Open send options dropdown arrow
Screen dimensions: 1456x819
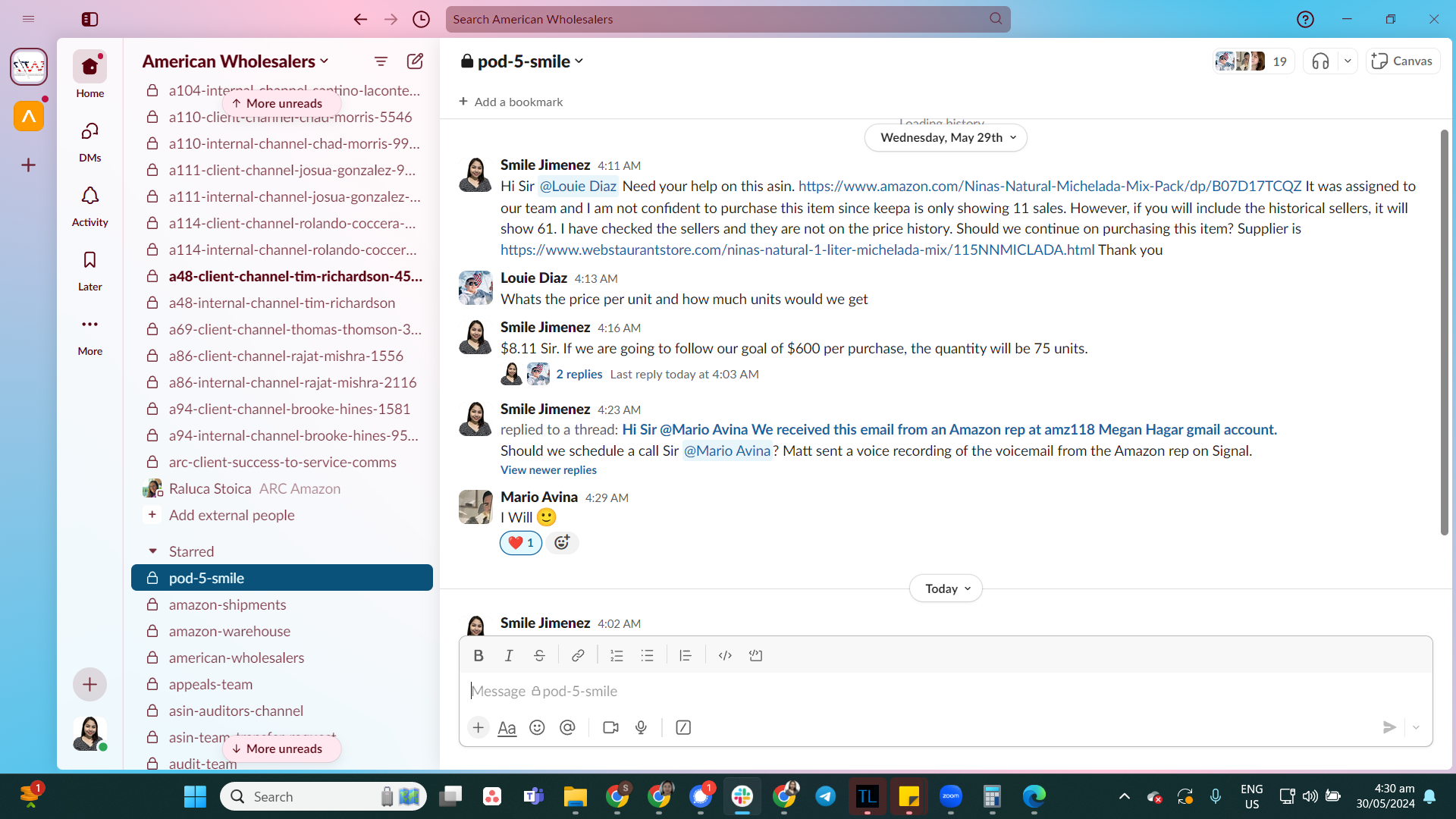coord(1416,728)
